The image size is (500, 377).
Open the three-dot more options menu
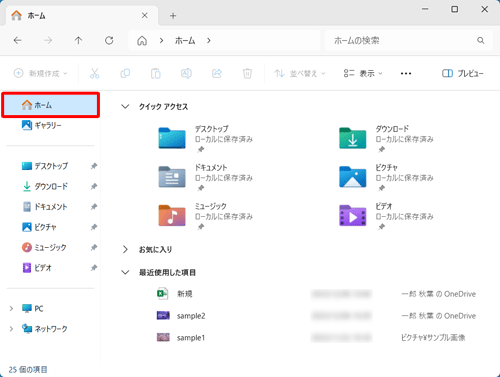[406, 73]
